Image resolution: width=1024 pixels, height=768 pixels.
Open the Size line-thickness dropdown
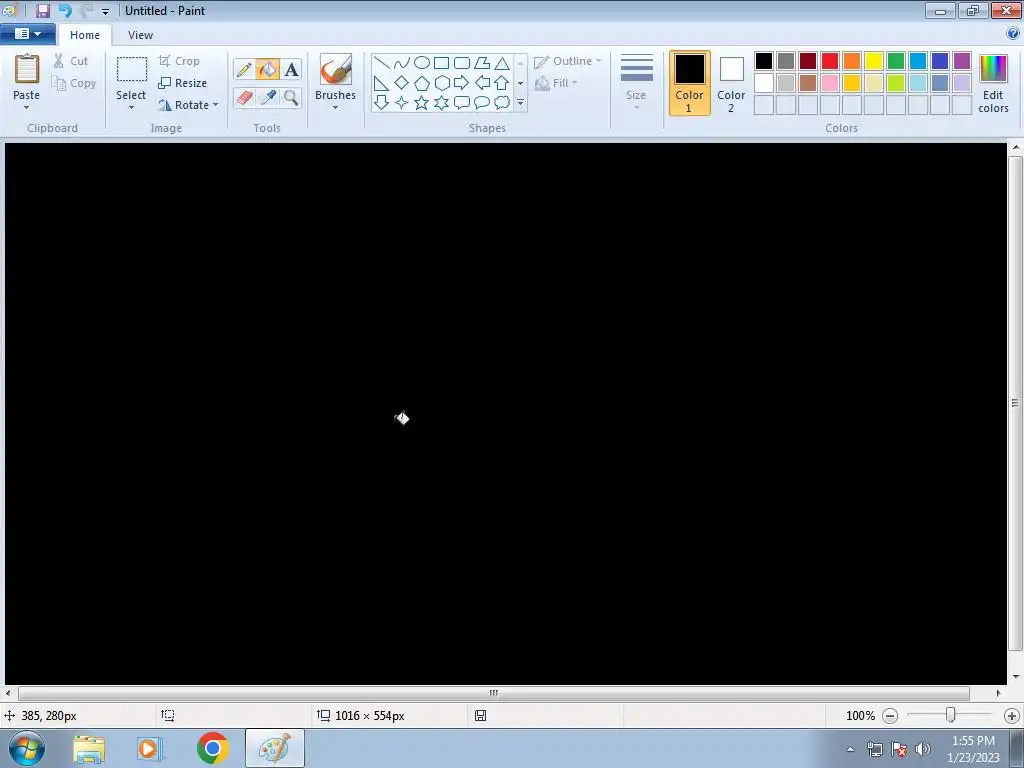(x=636, y=82)
